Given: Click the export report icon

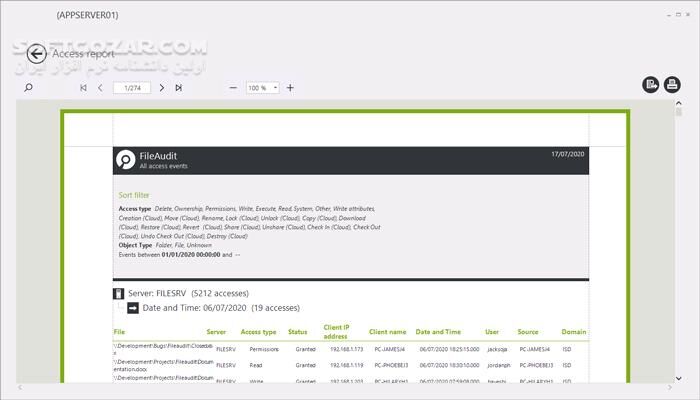Looking at the screenshot, I should coord(651,85).
